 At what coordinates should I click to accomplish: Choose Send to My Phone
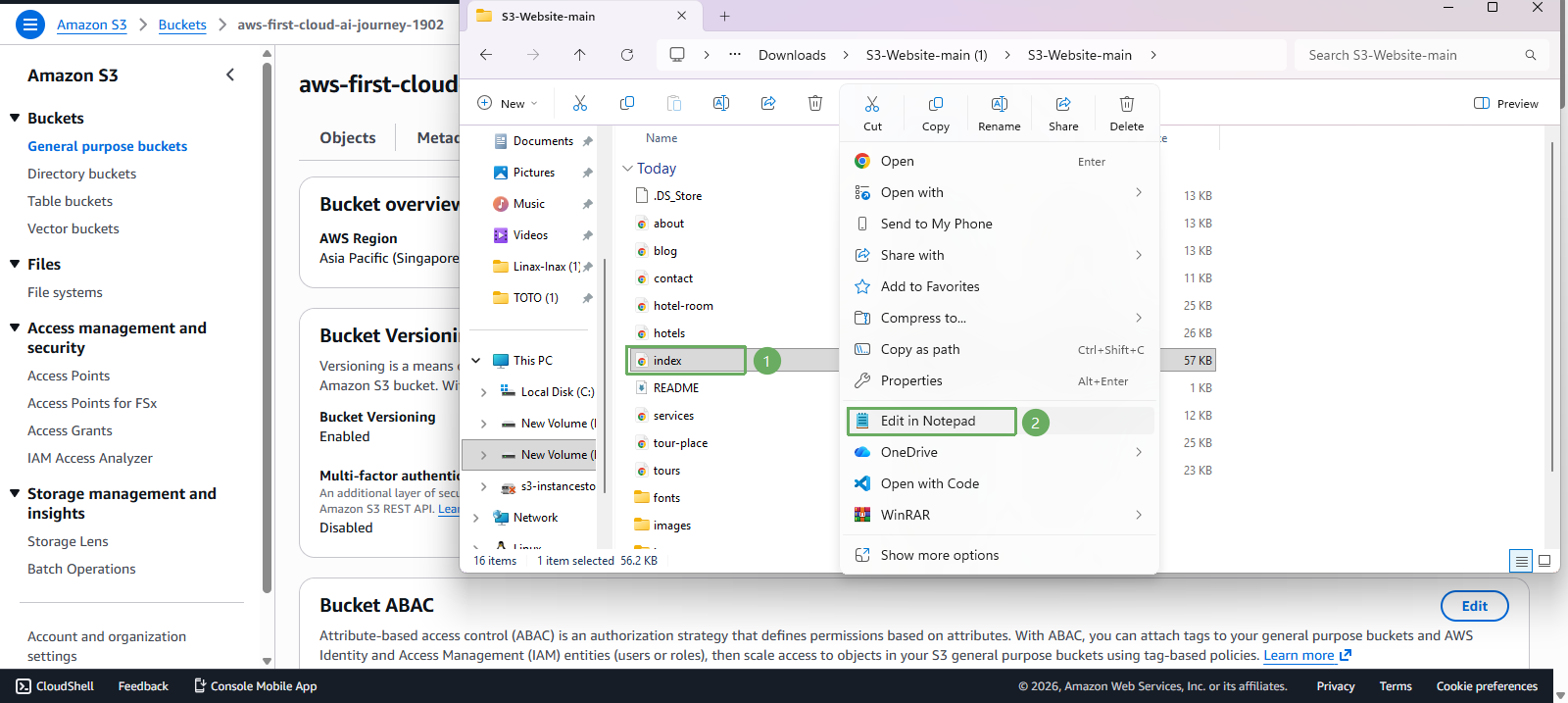tap(1000, 224)
